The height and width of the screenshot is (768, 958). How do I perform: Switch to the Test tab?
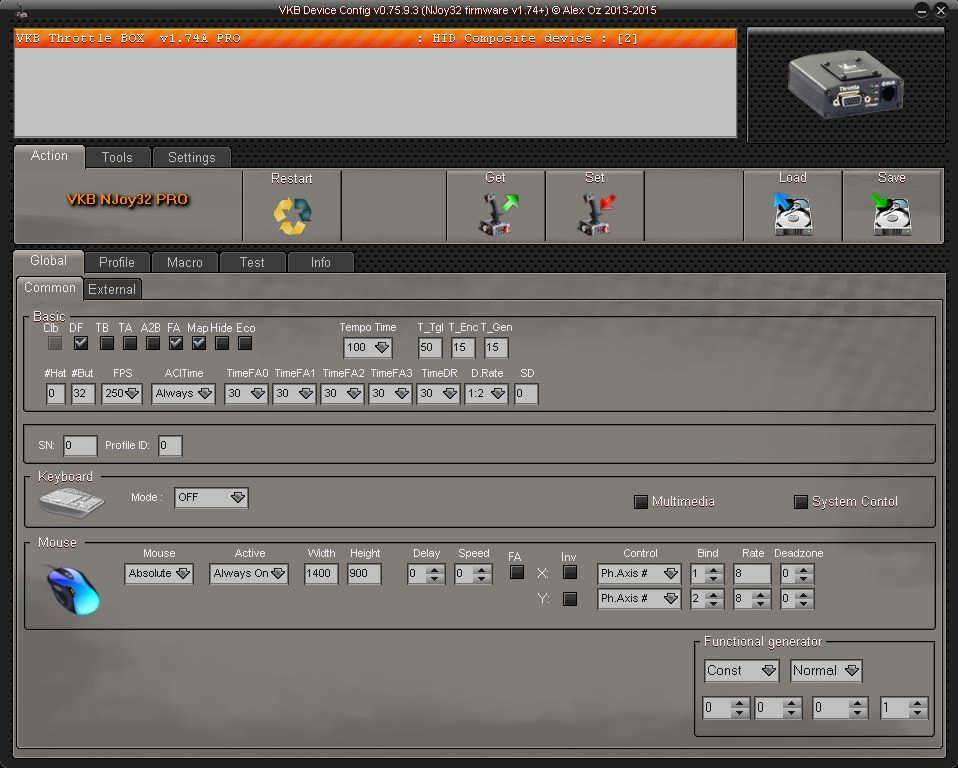coord(252,262)
